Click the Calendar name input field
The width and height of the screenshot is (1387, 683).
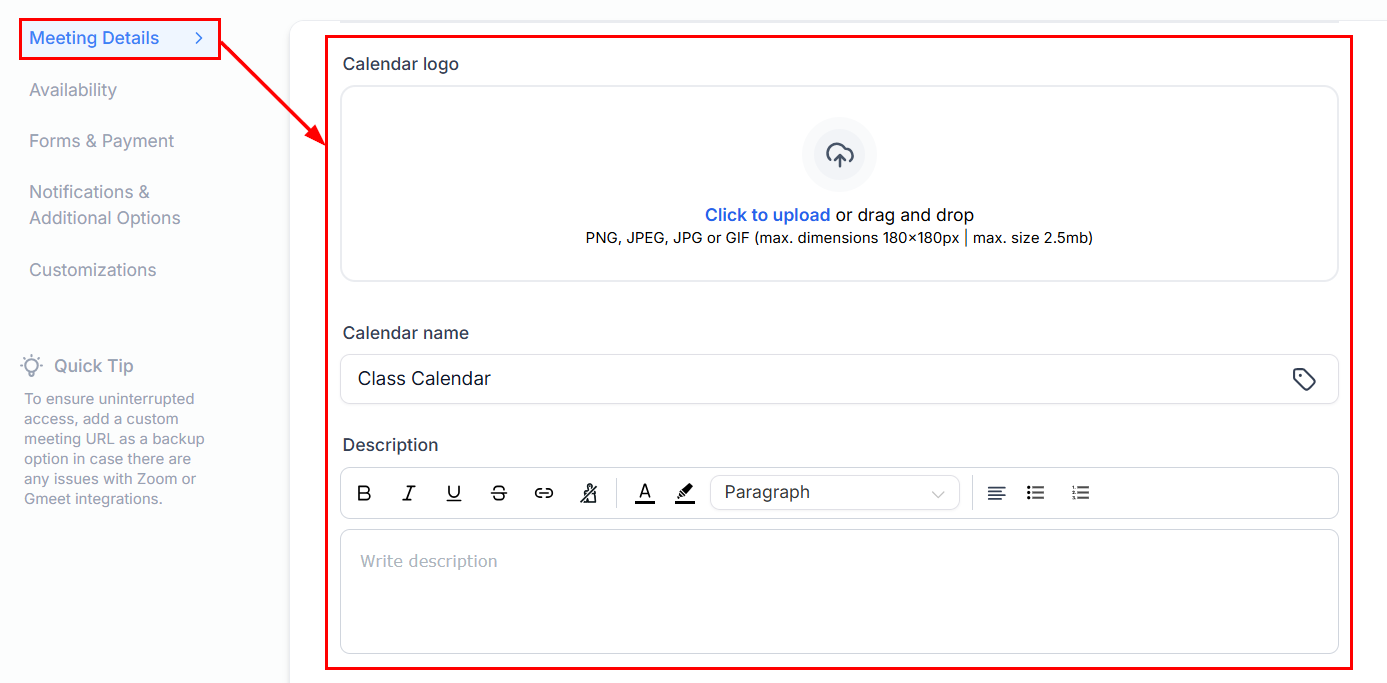click(x=839, y=379)
